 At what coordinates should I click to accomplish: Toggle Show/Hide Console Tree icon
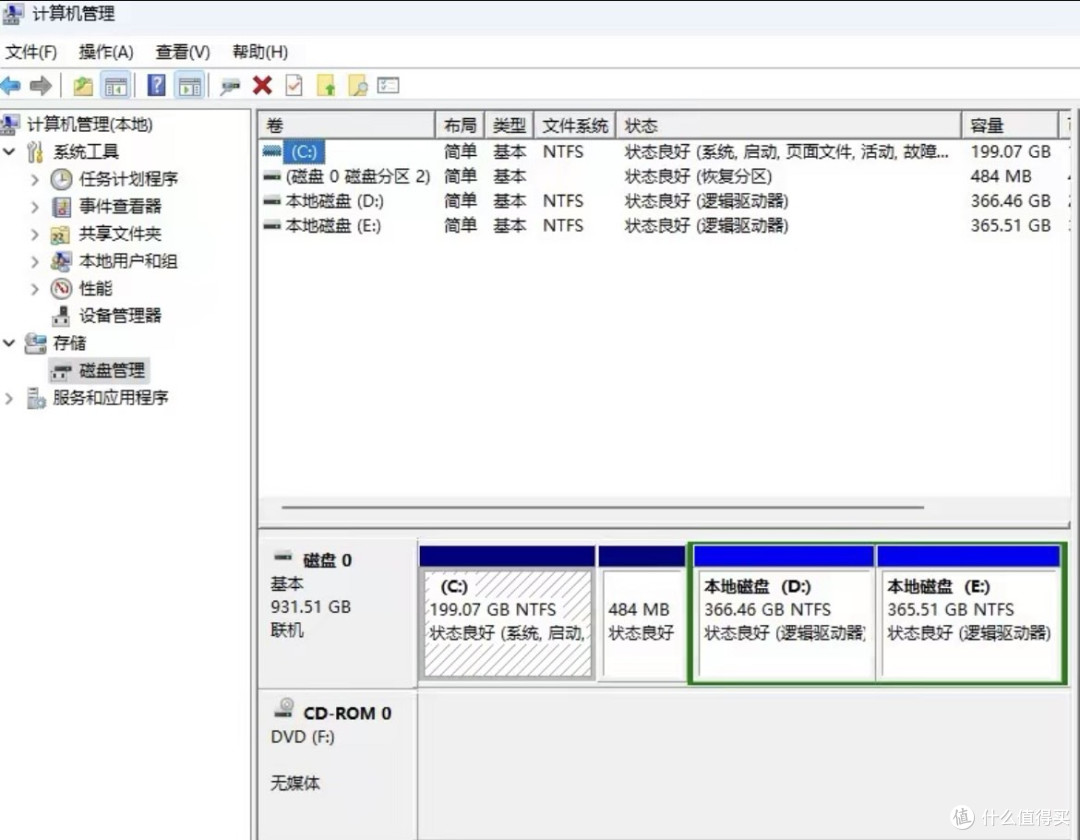tap(116, 86)
